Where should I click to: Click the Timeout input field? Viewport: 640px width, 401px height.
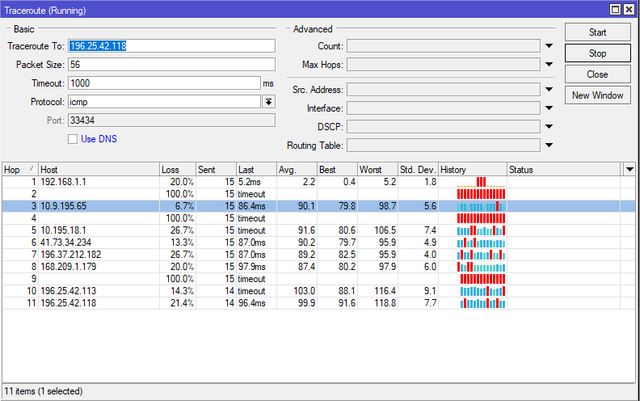pyautogui.click(x=164, y=83)
